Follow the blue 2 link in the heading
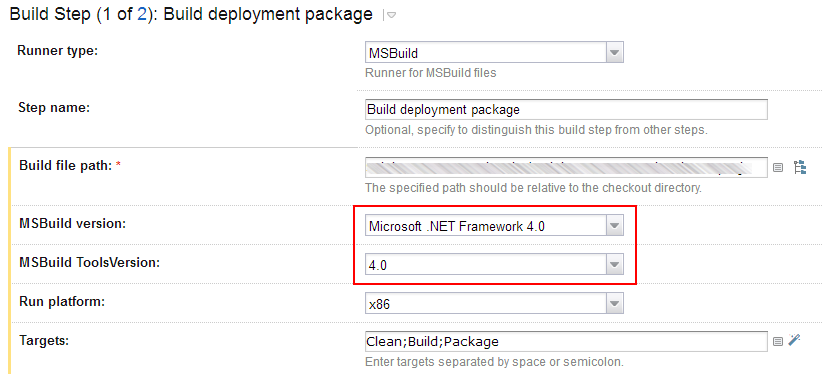 coord(142,14)
